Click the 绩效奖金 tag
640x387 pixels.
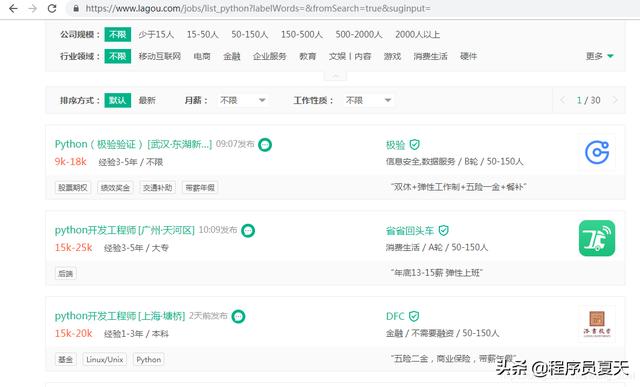click(115, 188)
